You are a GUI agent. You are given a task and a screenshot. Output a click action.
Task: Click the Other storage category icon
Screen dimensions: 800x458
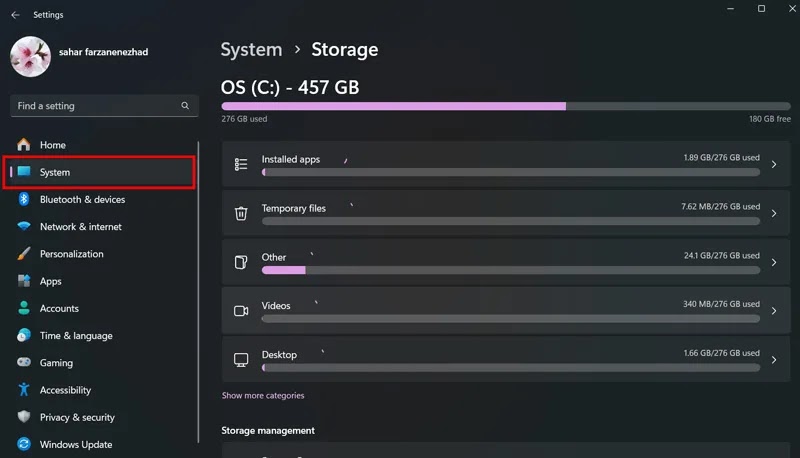click(241, 262)
